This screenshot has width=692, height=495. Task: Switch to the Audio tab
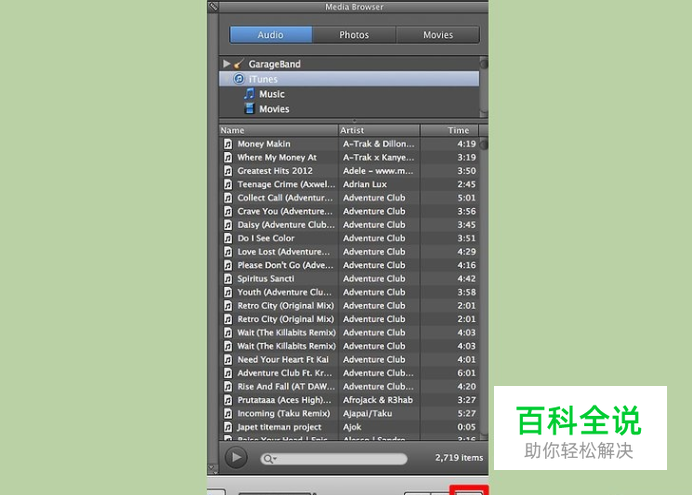tap(271, 35)
